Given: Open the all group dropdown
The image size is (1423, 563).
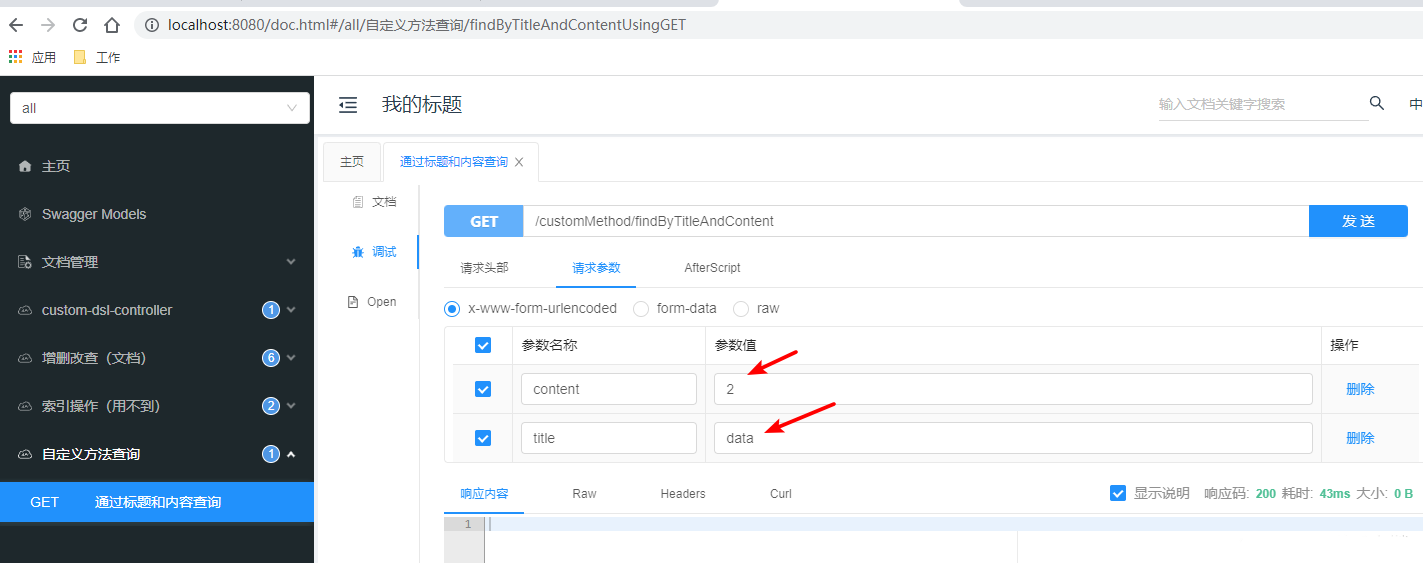Looking at the screenshot, I should tap(160, 108).
